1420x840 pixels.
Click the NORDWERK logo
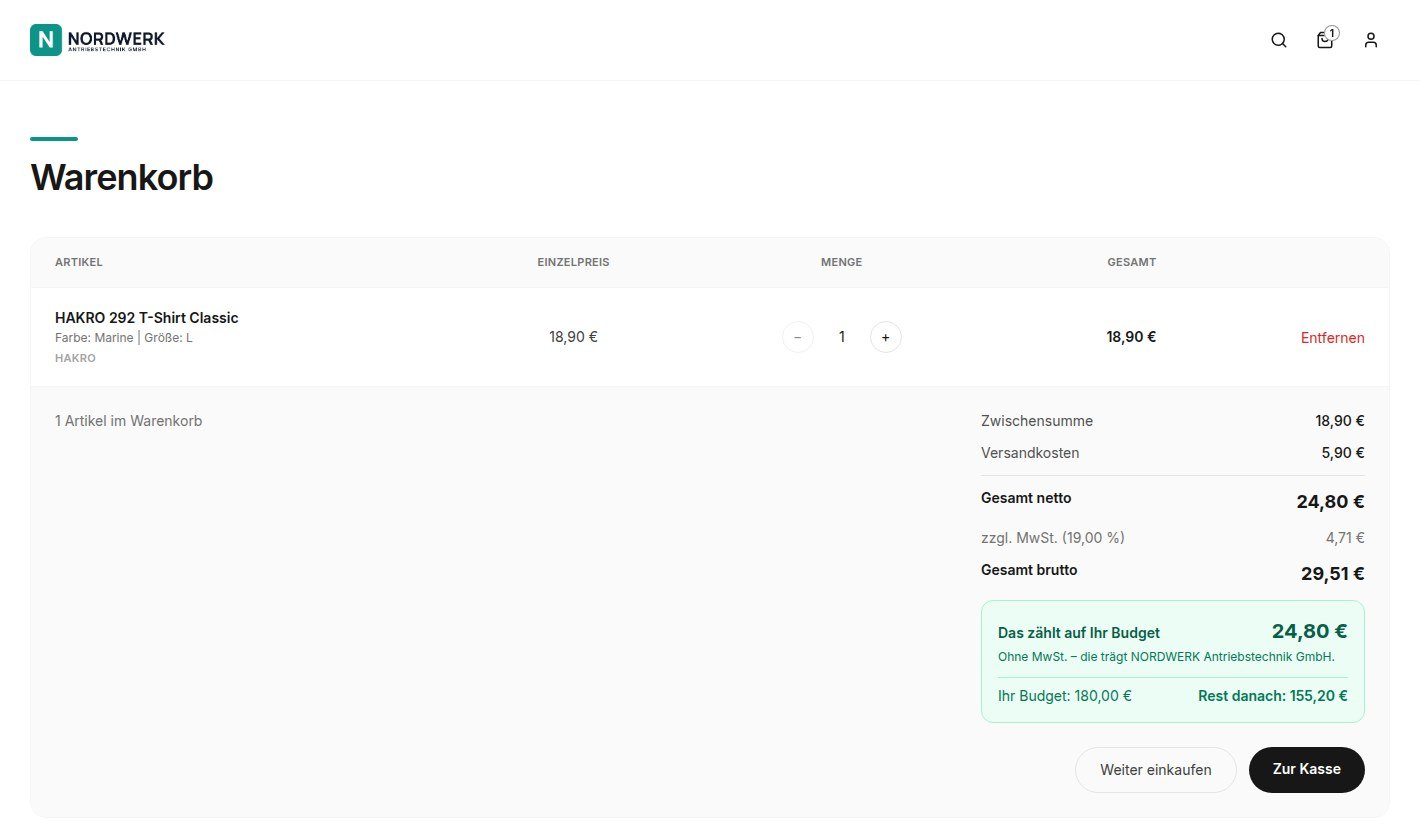[98, 40]
